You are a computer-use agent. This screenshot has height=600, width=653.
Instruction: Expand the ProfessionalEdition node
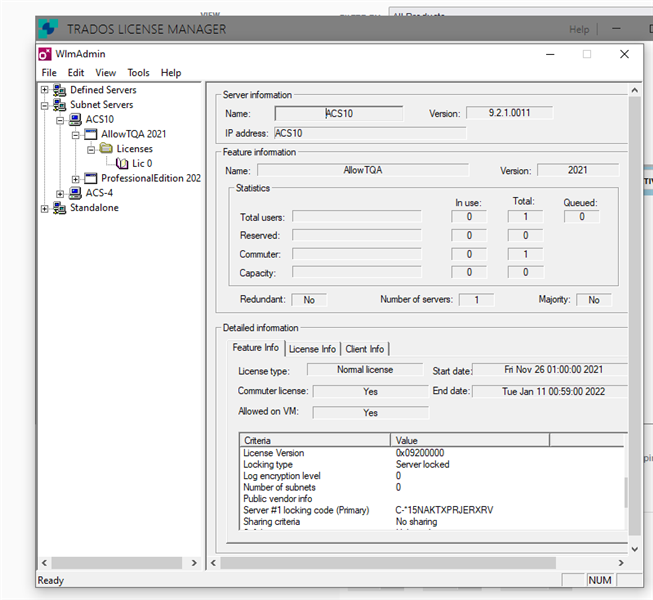75,179
